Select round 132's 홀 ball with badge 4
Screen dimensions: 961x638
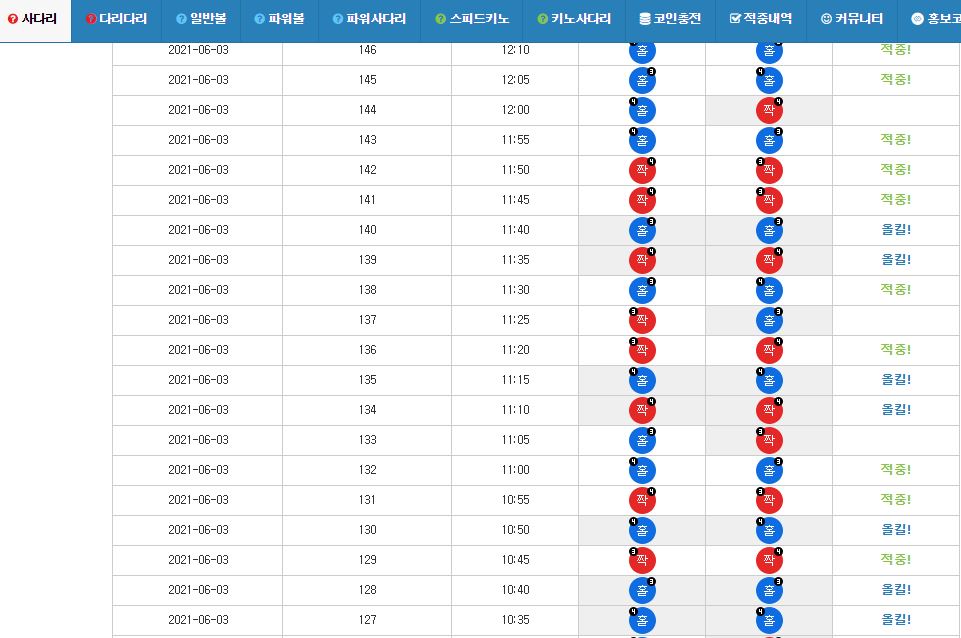[642, 471]
